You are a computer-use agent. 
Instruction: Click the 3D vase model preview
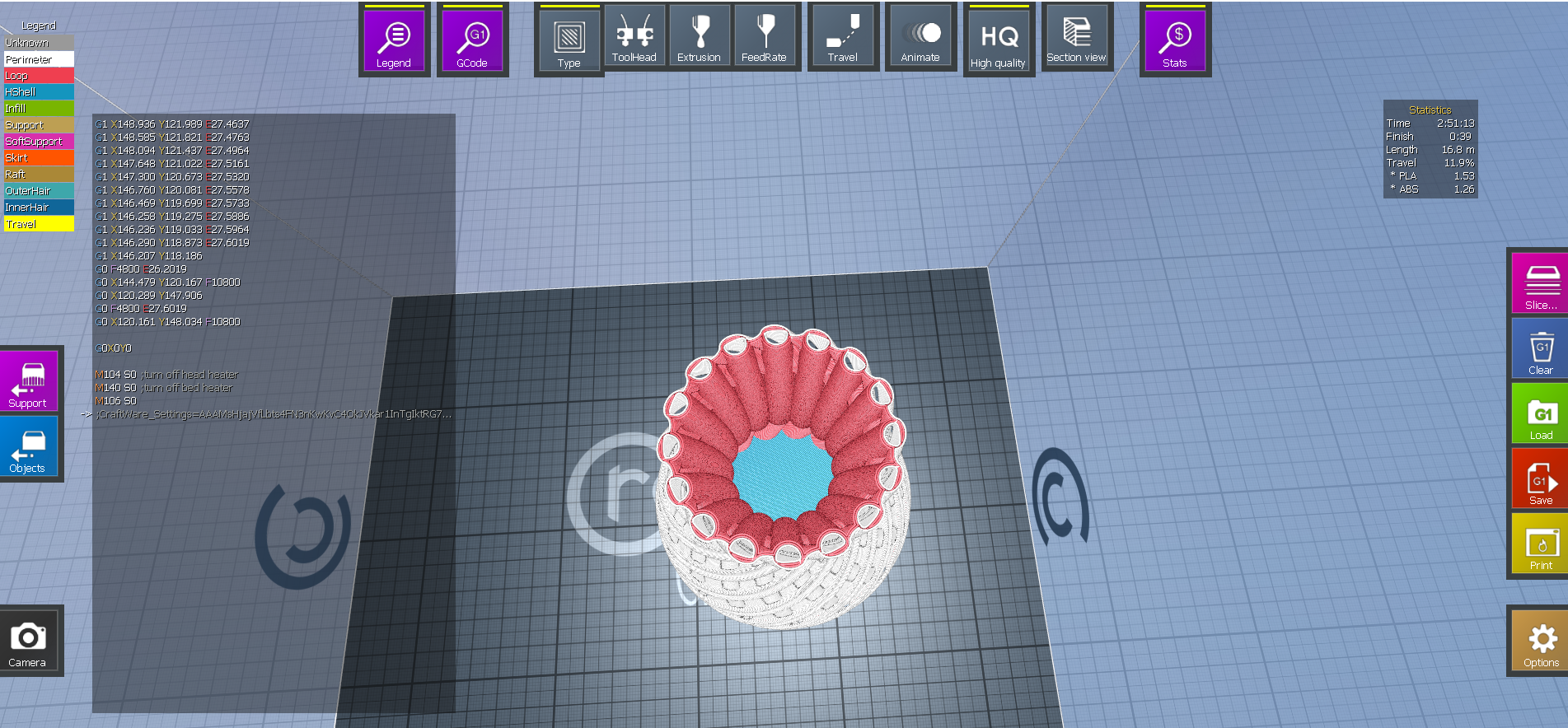click(784, 478)
